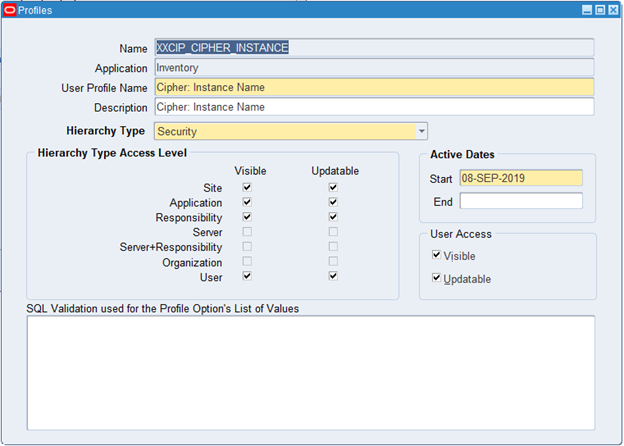624x446 pixels.
Task: Minimize the Profiles window
Action: (586, 9)
